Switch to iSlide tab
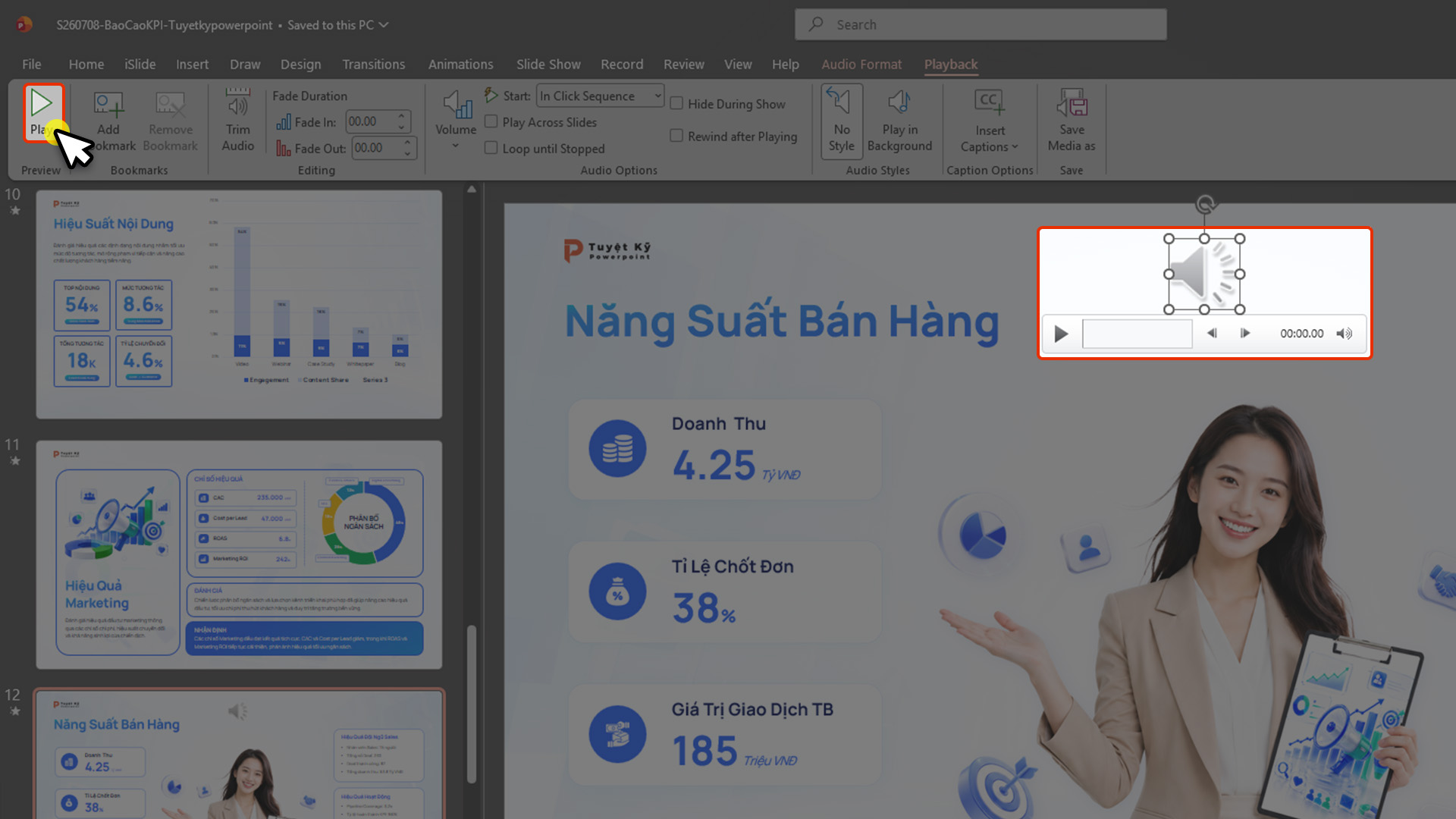The width and height of the screenshot is (1456, 819). 140,64
